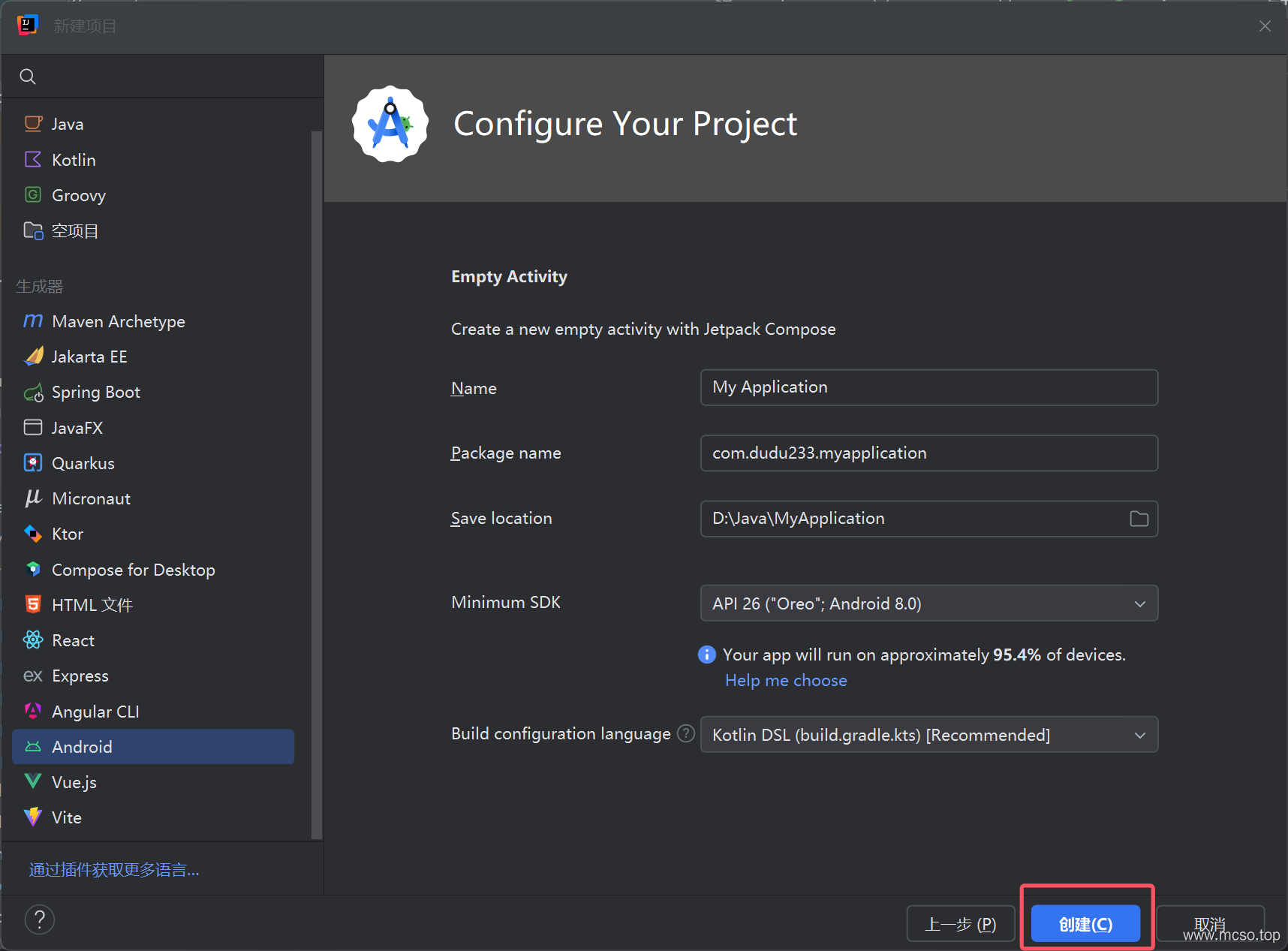Image resolution: width=1288 pixels, height=951 pixels.
Task: Open 通过插件获取更多语言 link
Action: (114, 869)
